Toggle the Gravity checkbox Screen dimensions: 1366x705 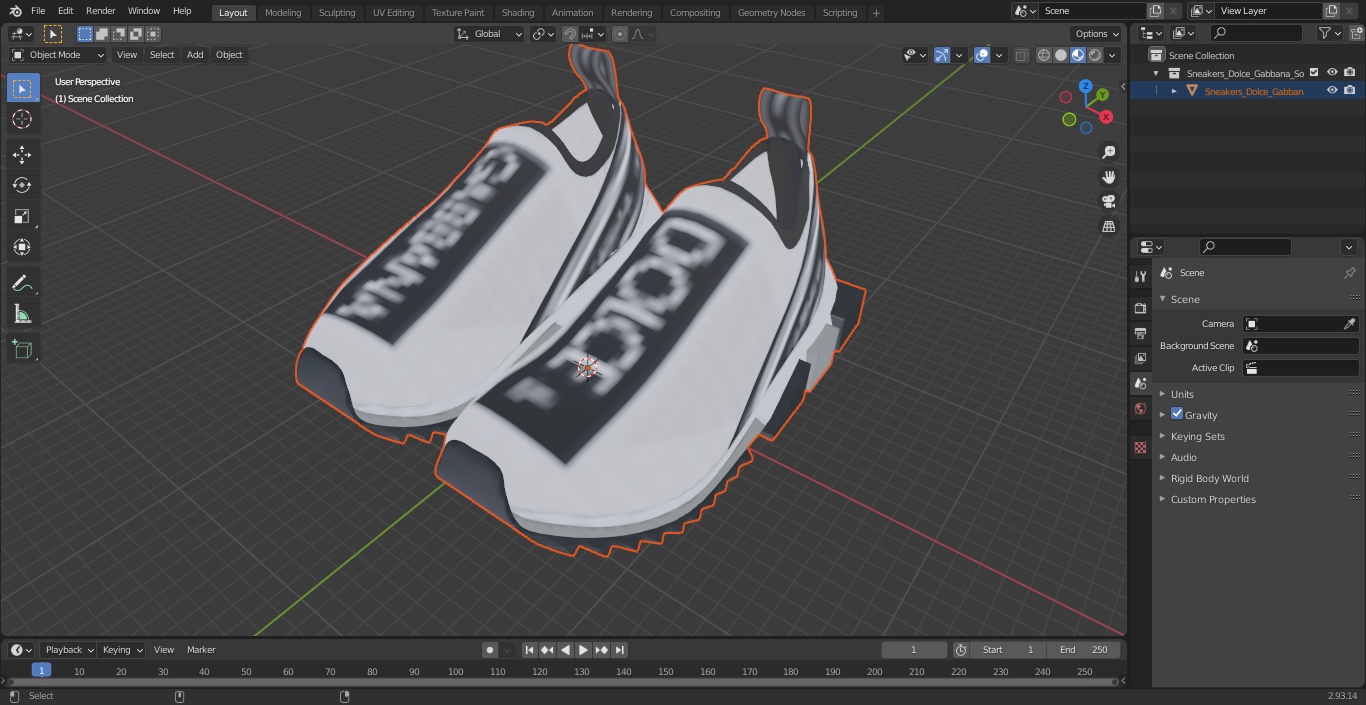point(1177,414)
